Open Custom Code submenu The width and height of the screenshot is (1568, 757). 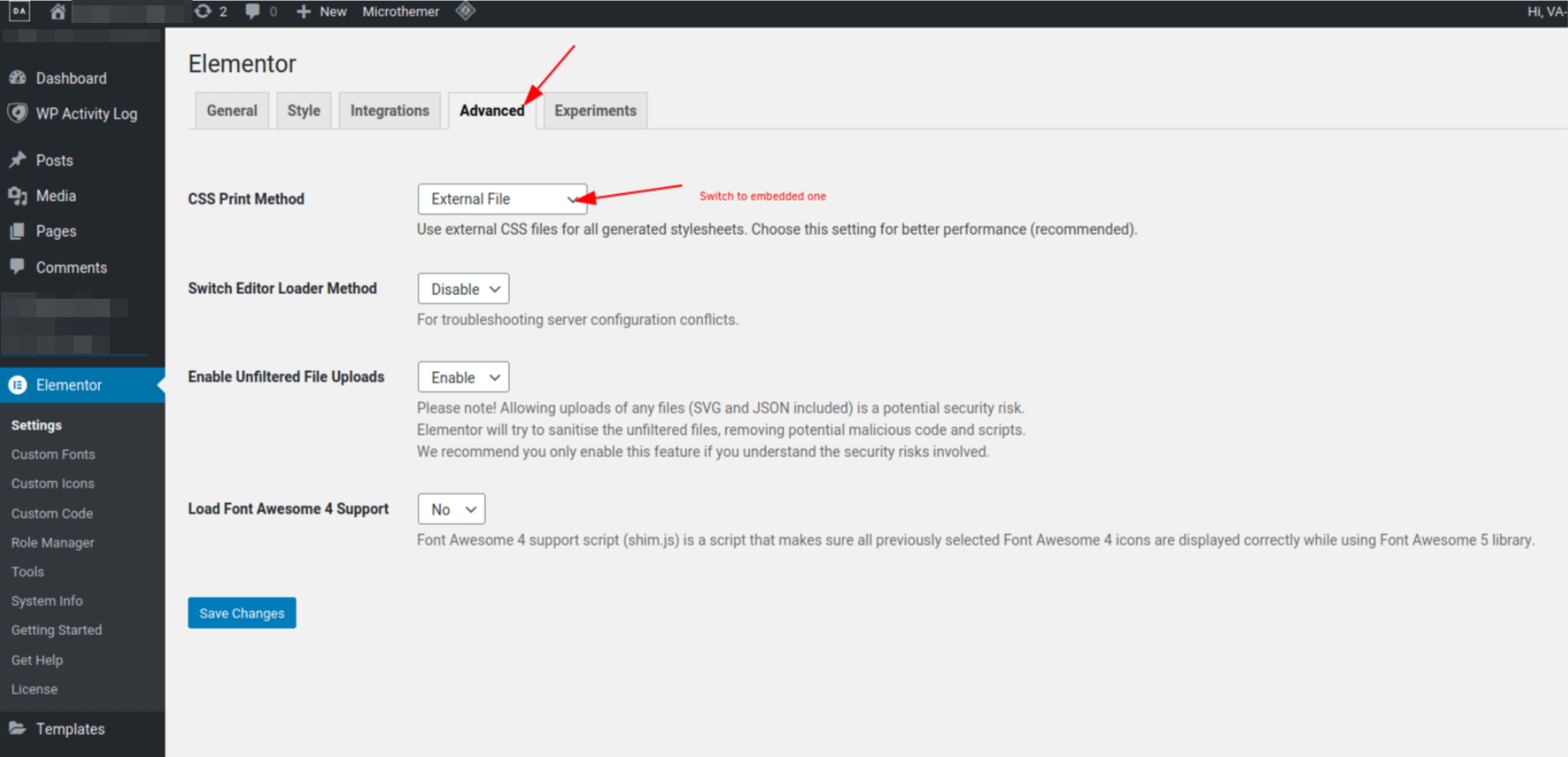(x=52, y=513)
